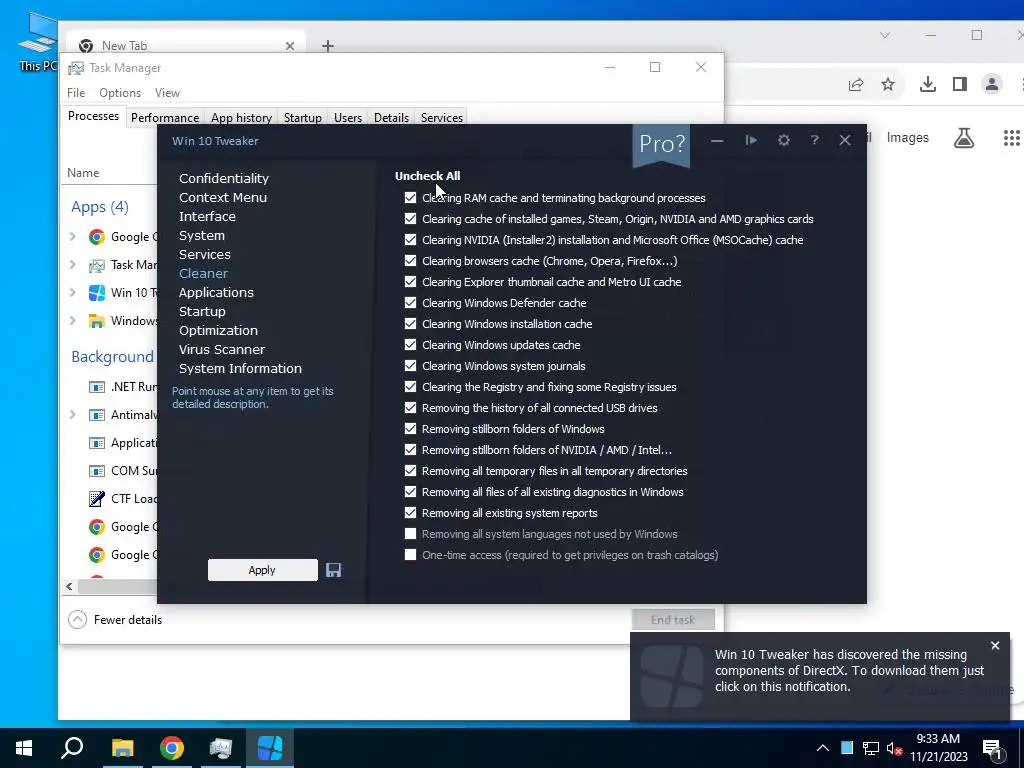Click Task Manager horizontal scrollbar left arrow
This screenshot has height=768, width=1024.
coord(69,586)
